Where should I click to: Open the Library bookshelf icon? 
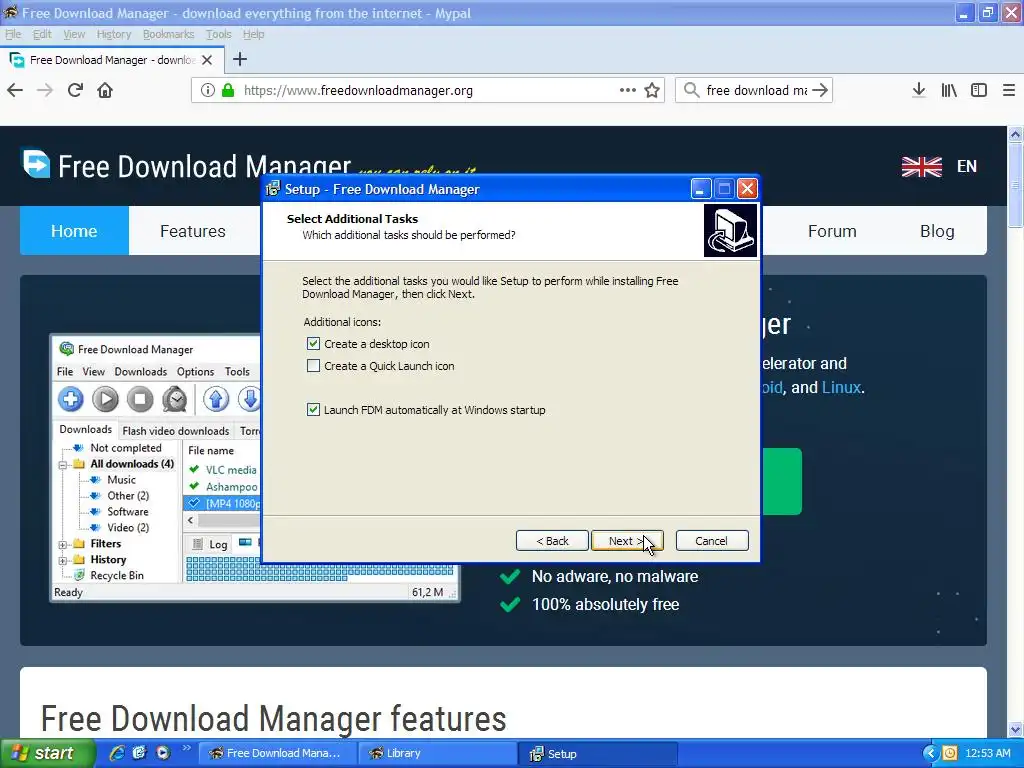tap(949, 90)
